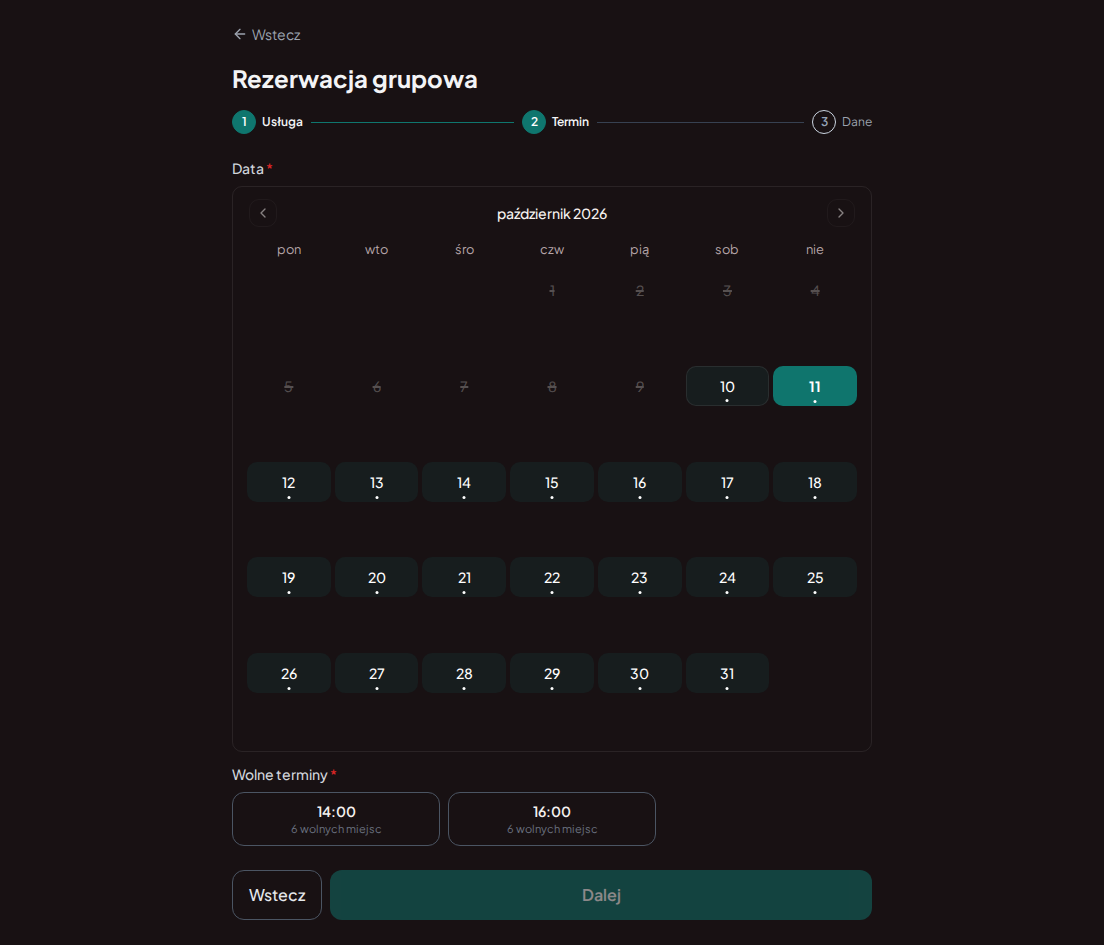
Task: Pick October 10 in calendar
Action: [x=727, y=386]
